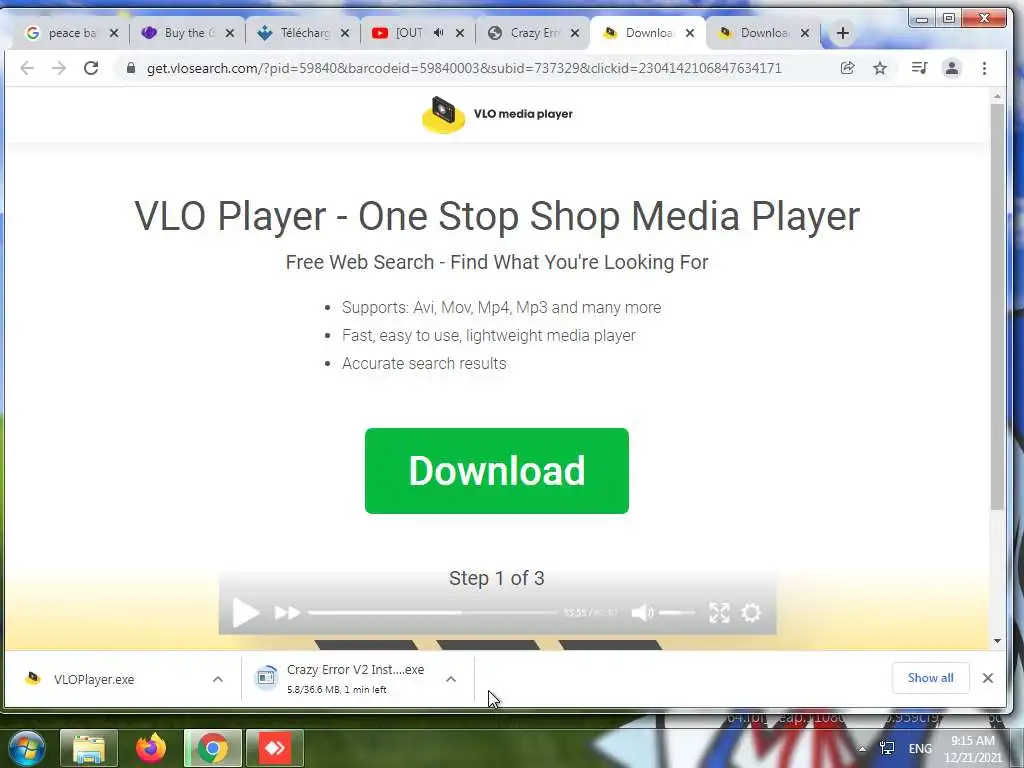Click the volume slider on the player

[677, 613]
